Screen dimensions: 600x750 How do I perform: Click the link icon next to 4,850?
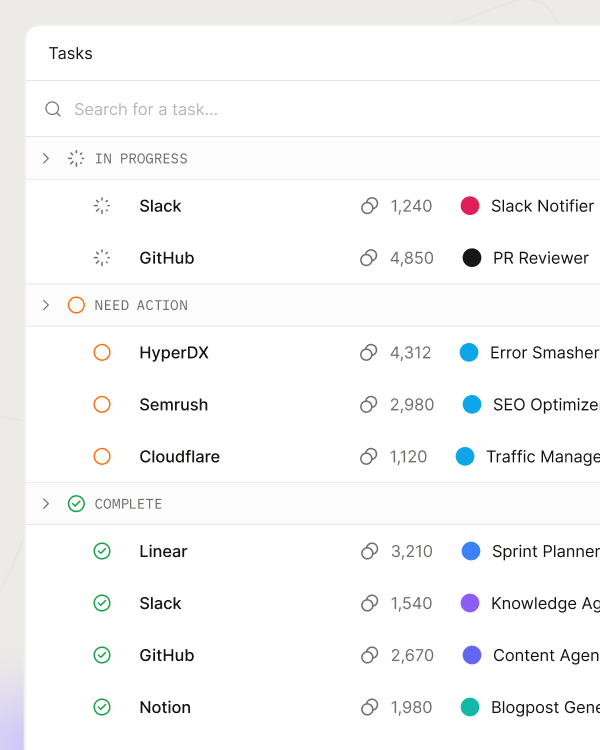pos(369,258)
